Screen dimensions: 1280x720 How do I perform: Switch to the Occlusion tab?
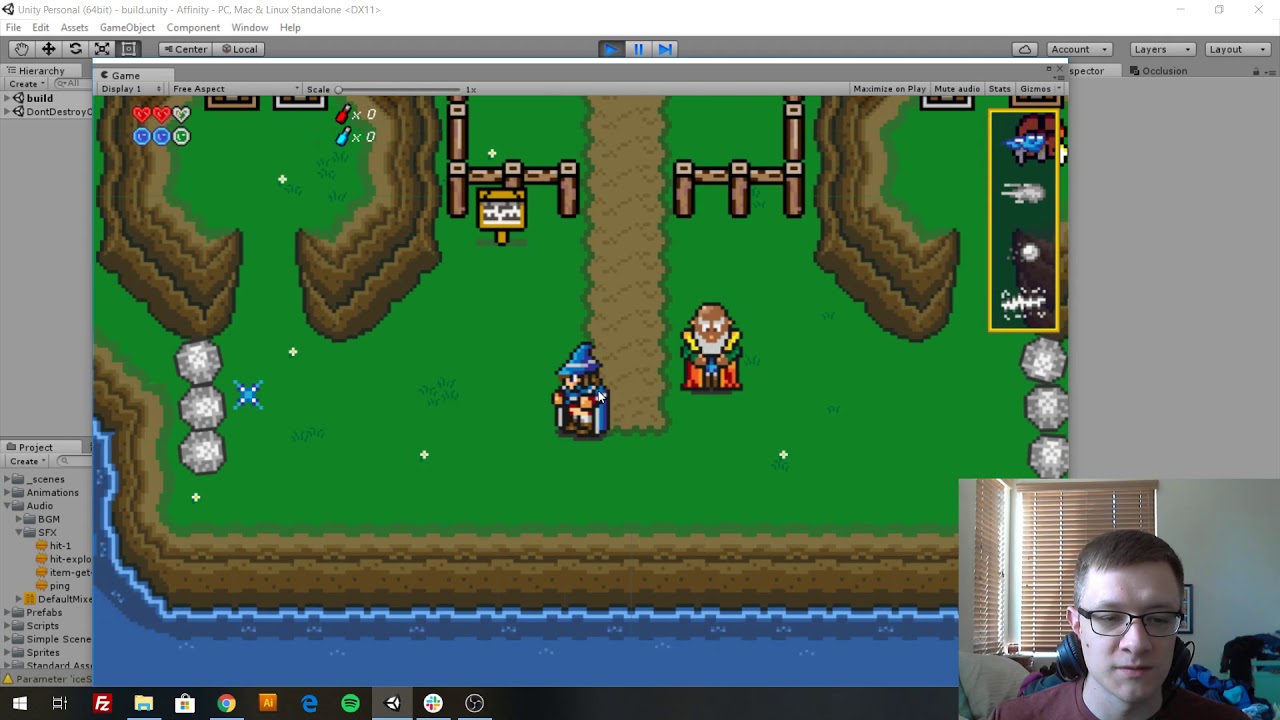tap(1158, 71)
